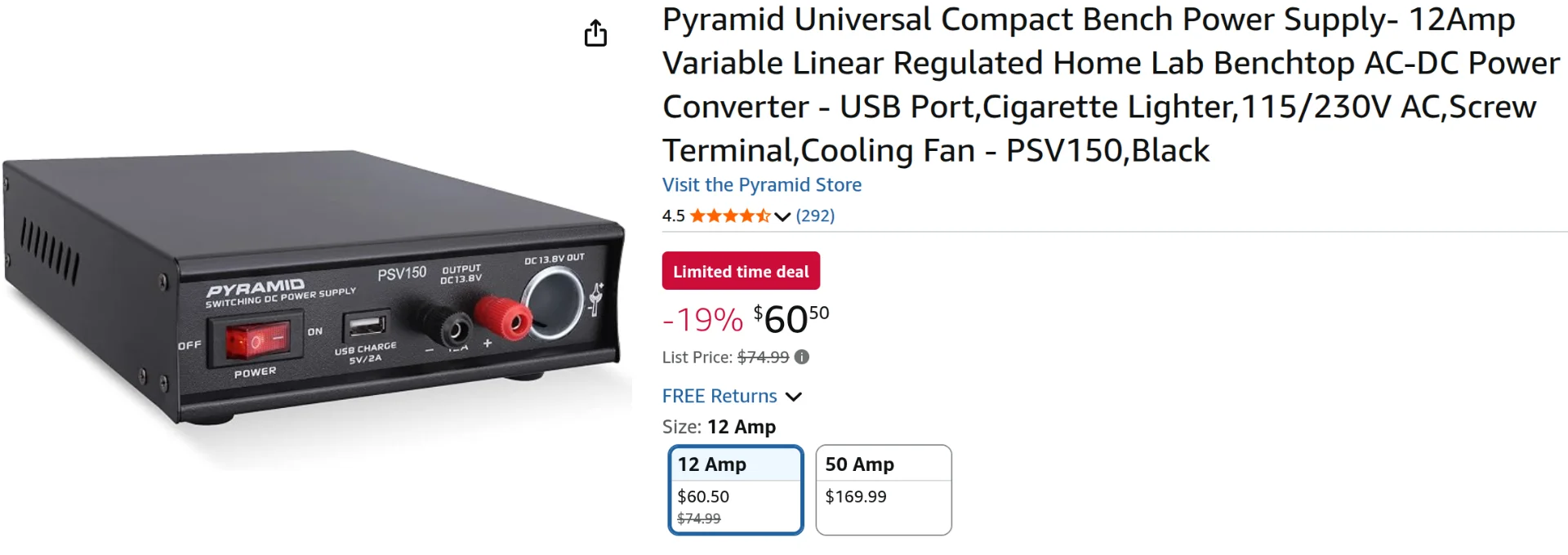The width and height of the screenshot is (1568, 555).
Task: Click the $60.50 deal price
Action: [x=791, y=318]
